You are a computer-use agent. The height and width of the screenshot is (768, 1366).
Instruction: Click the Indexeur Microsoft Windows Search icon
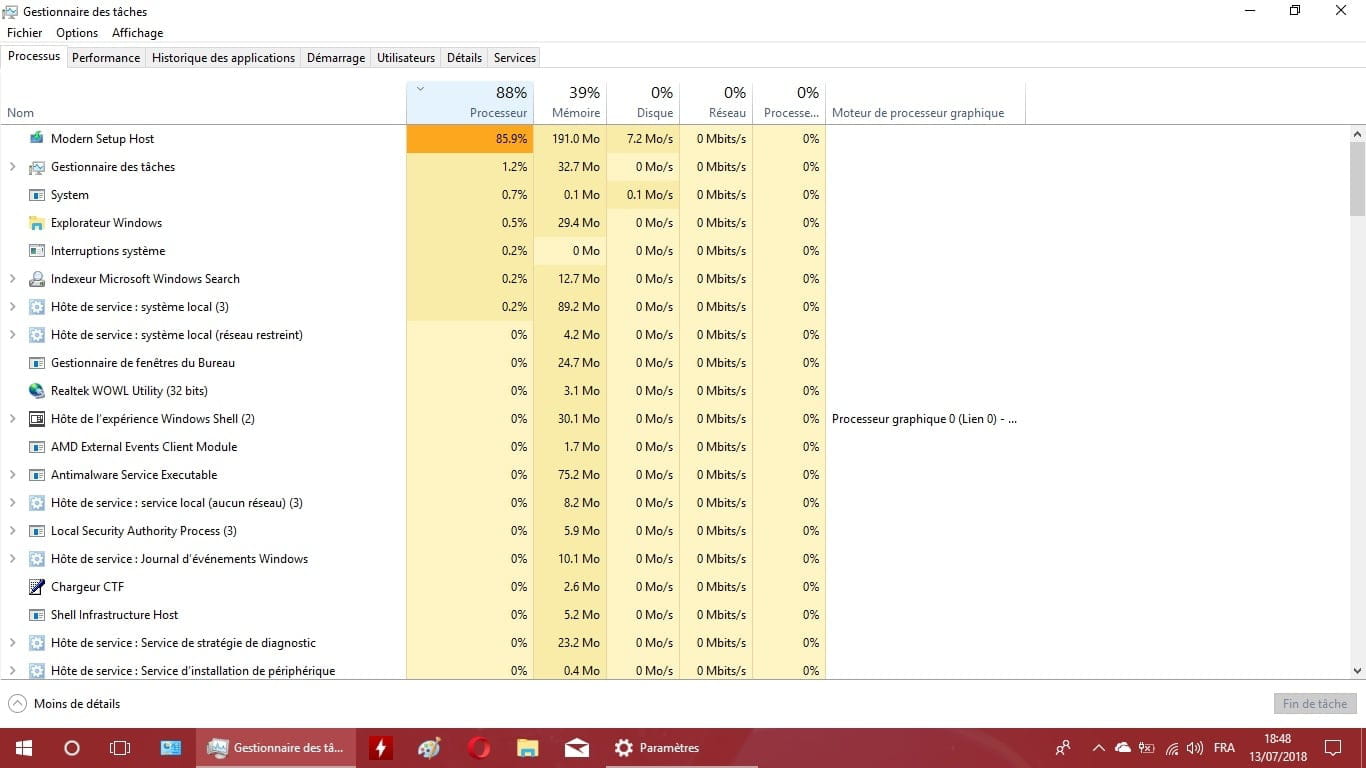(37, 278)
